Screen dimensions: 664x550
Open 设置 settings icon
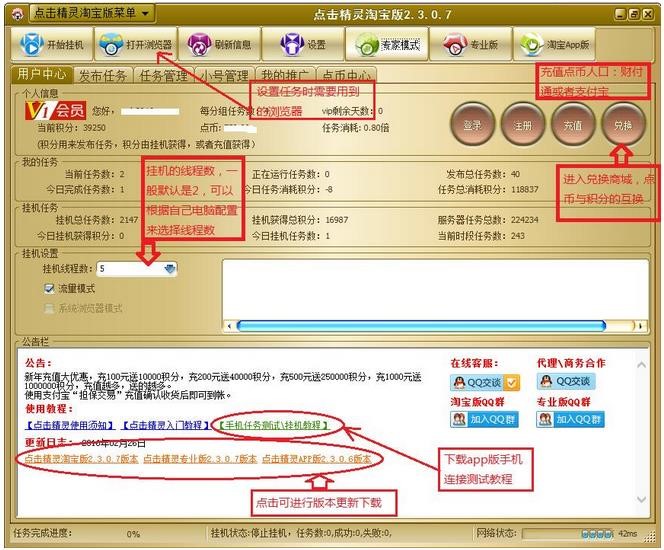tap(292, 44)
